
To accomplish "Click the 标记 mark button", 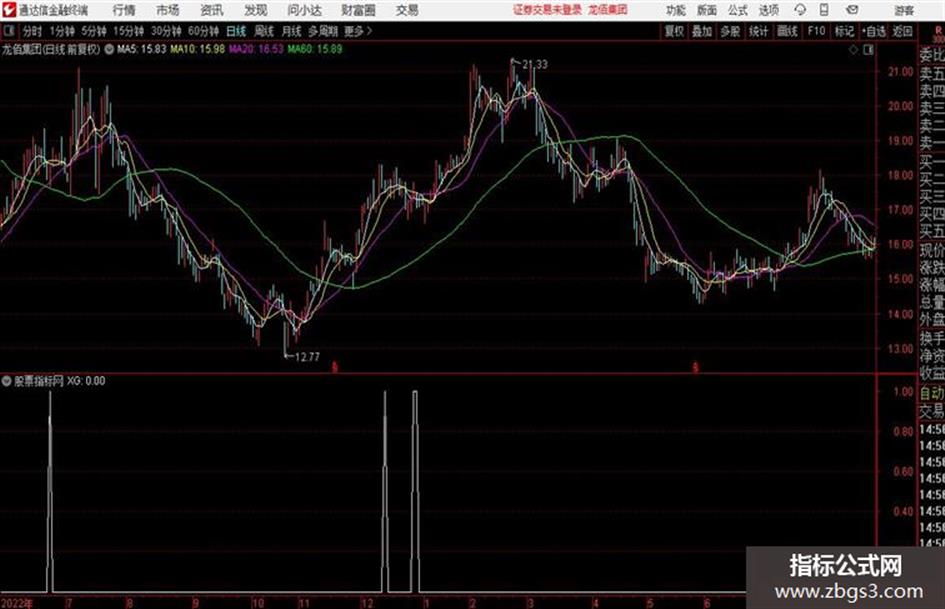I will (x=844, y=31).
